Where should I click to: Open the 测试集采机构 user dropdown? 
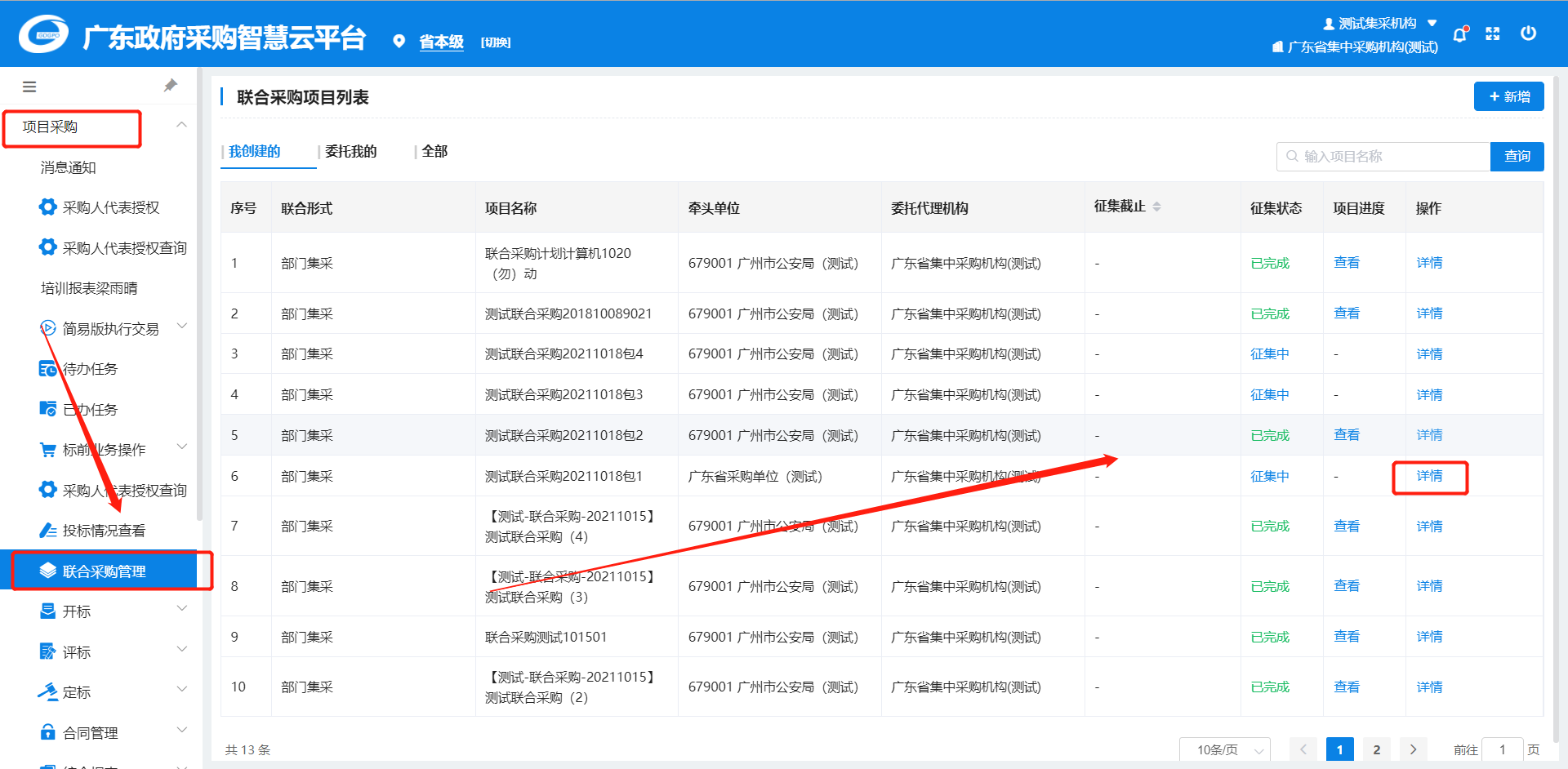[1380, 23]
